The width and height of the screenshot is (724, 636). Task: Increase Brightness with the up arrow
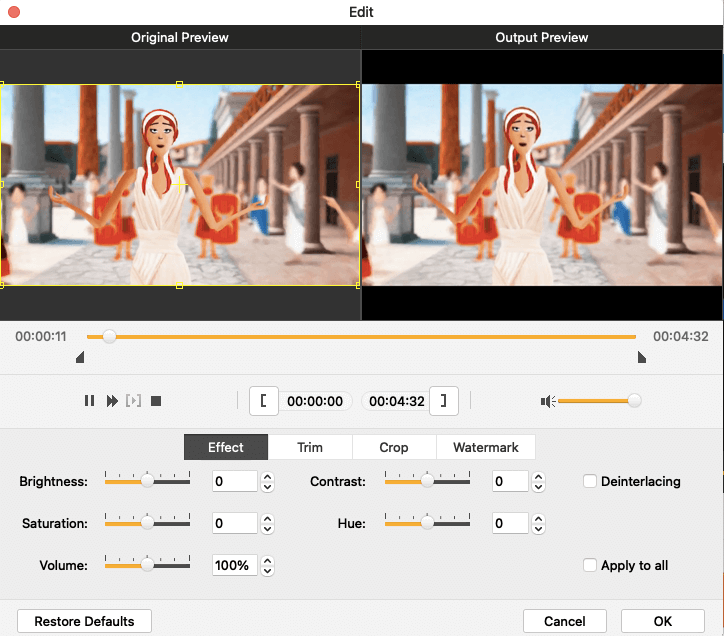(267, 477)
